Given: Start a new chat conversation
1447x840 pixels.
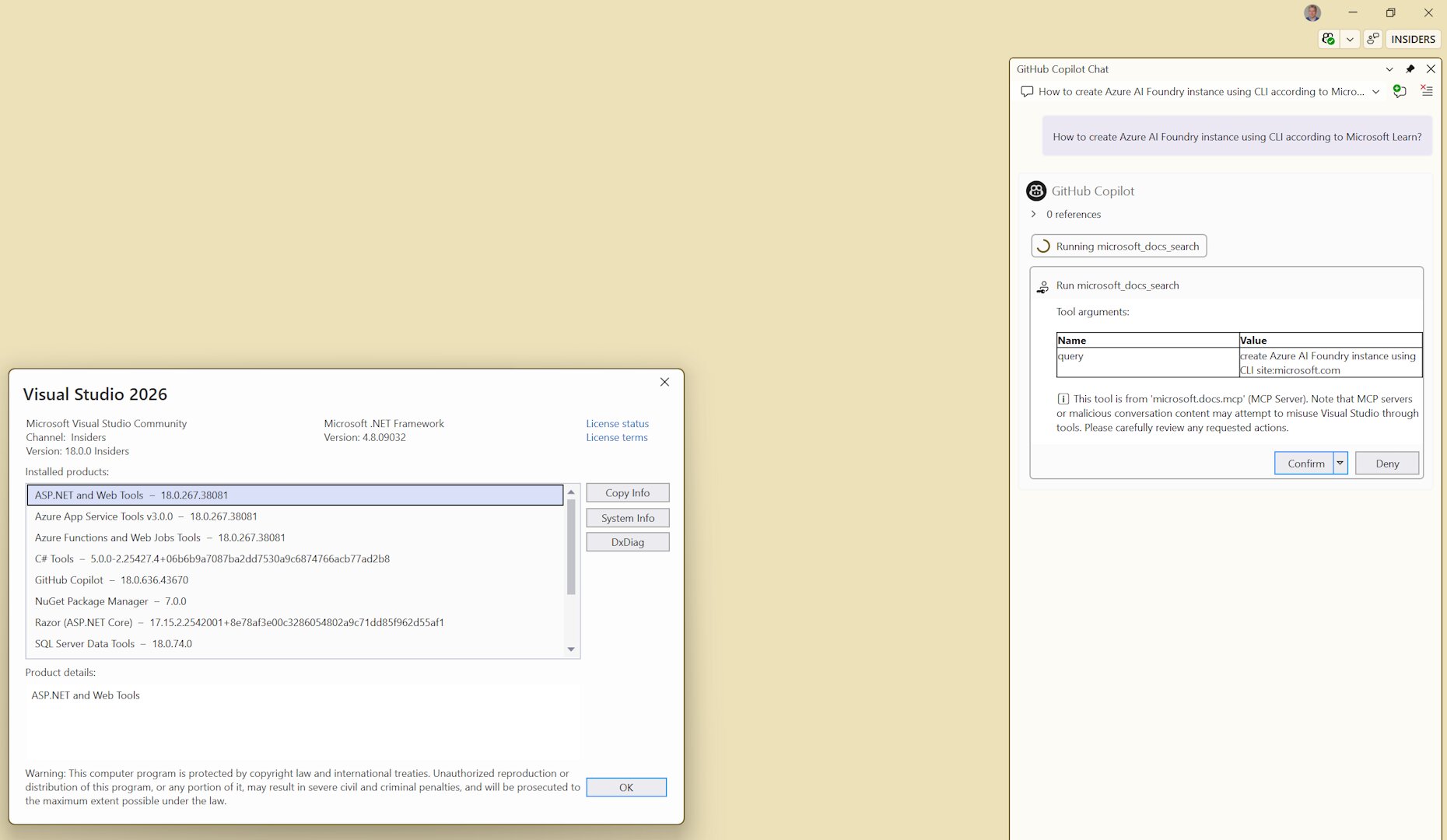Looking at the screenshot, I should coord(1400,91).
